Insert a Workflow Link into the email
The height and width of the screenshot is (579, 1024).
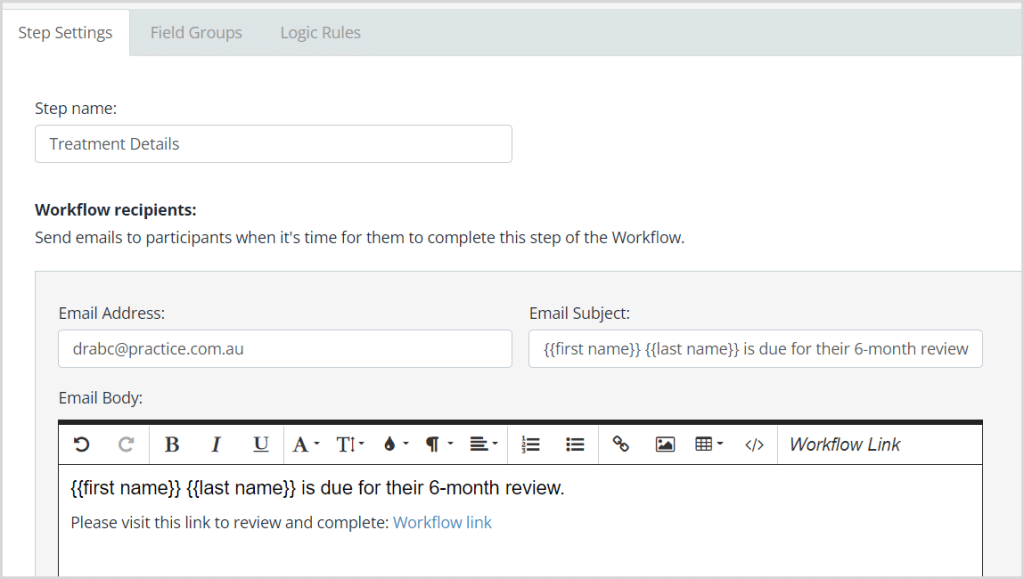click(x=845, y=444)
